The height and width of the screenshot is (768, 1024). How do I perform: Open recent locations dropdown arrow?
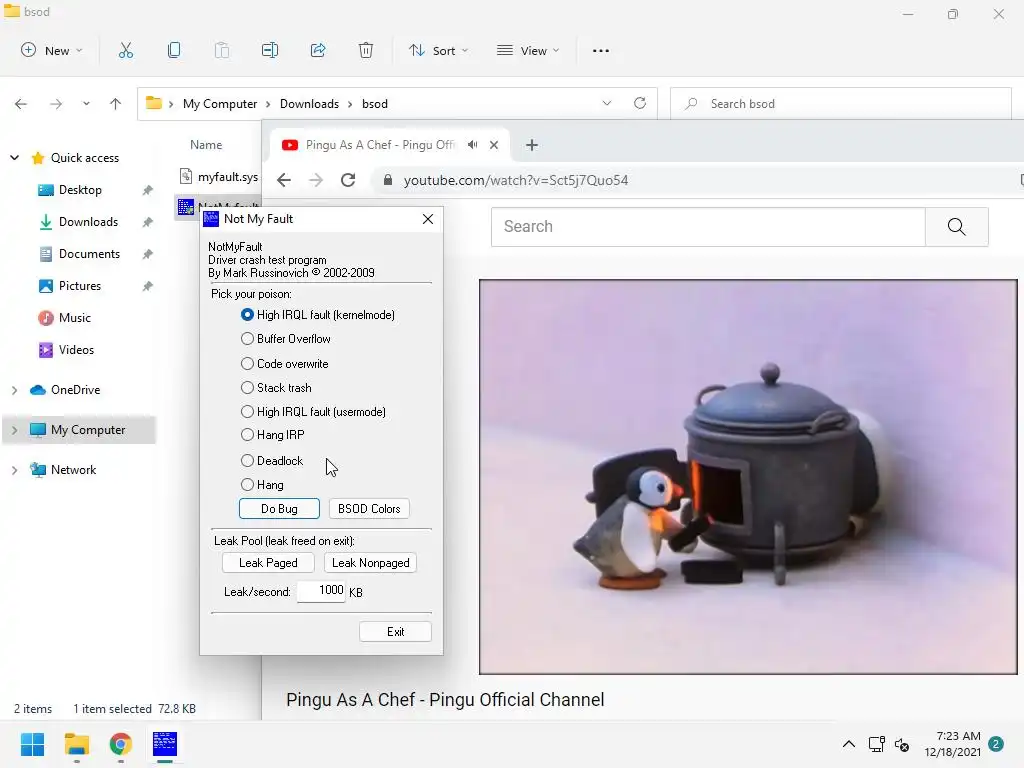click(86, 104)
